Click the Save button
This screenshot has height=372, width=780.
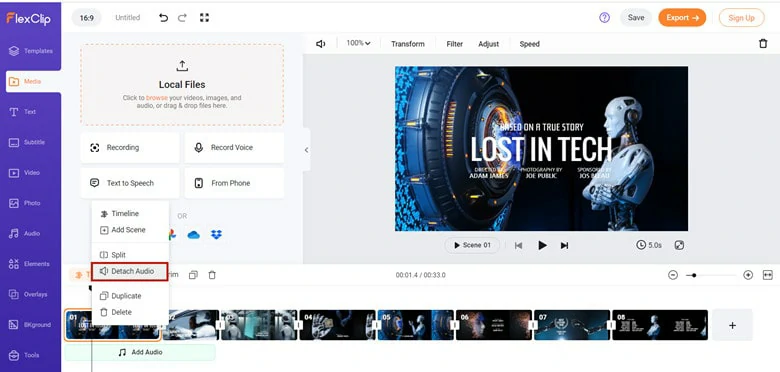point(636,18)
